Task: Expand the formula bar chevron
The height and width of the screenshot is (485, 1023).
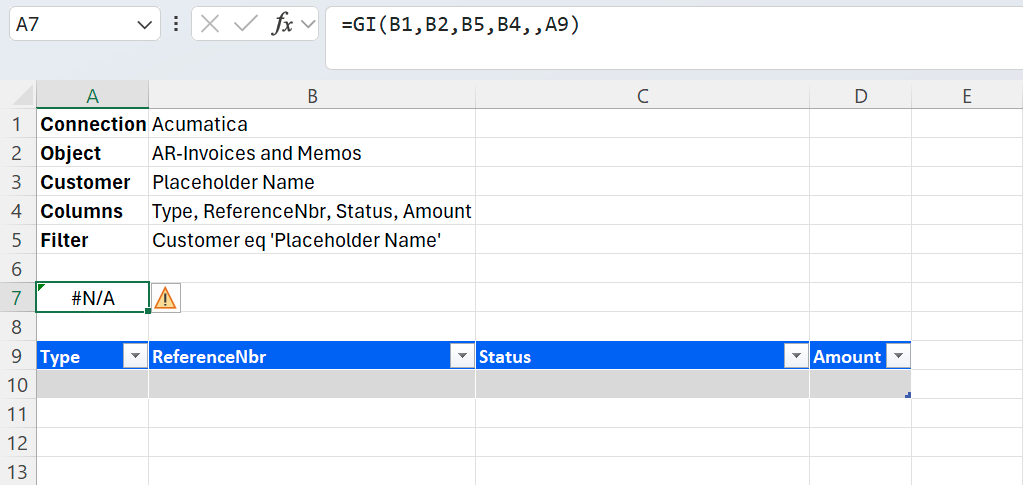Action: [x=308, y=25]
